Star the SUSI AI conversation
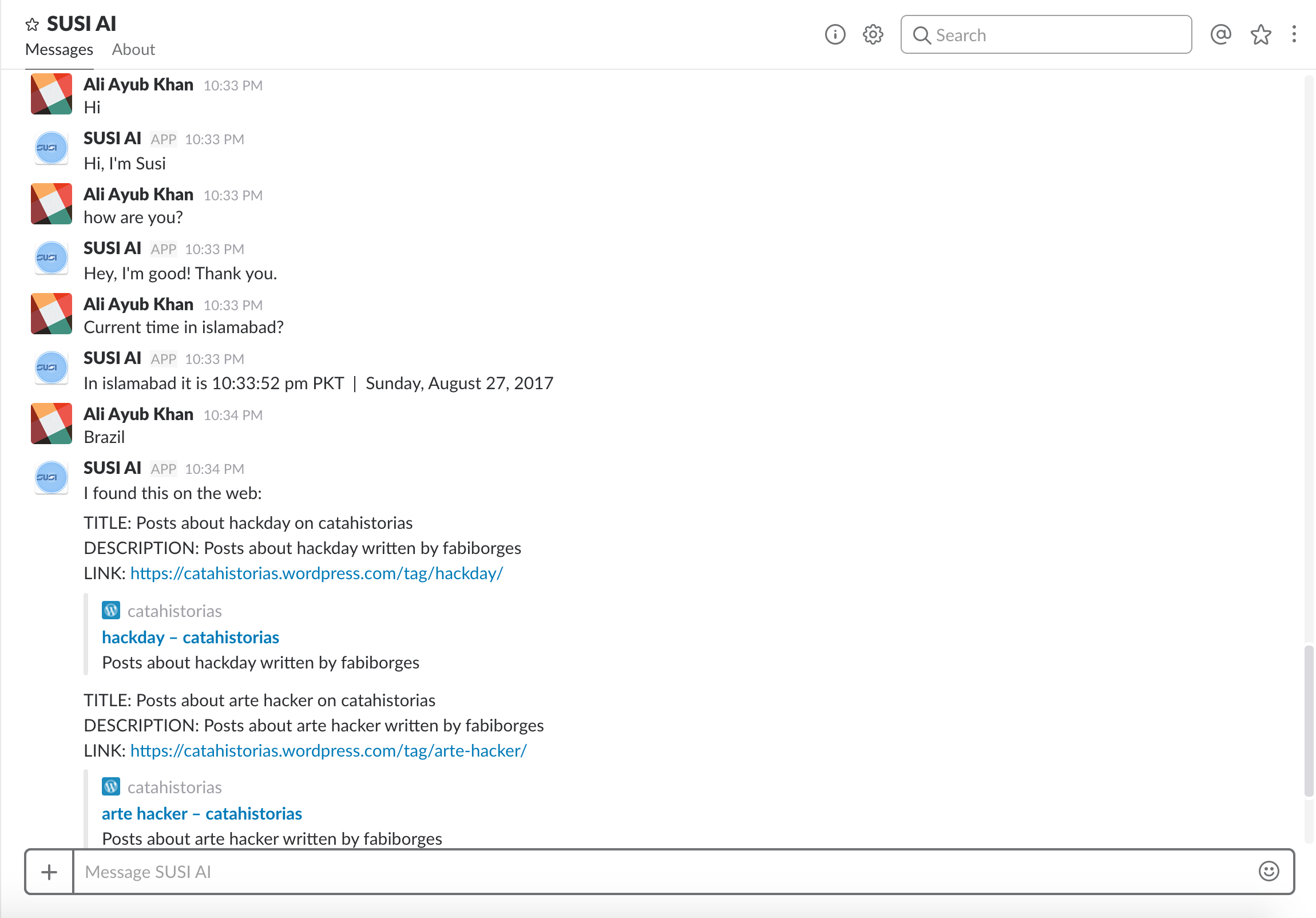 32,25
